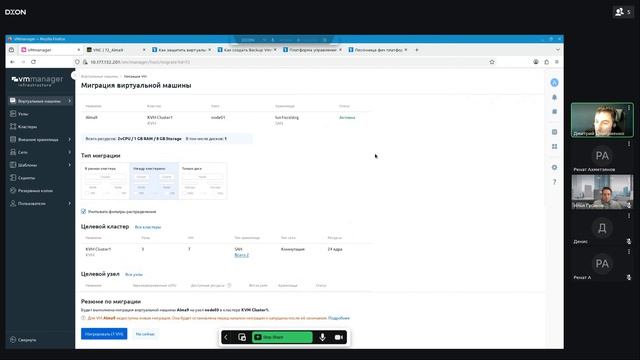Click the green Stop Share button

pos(282,337)
